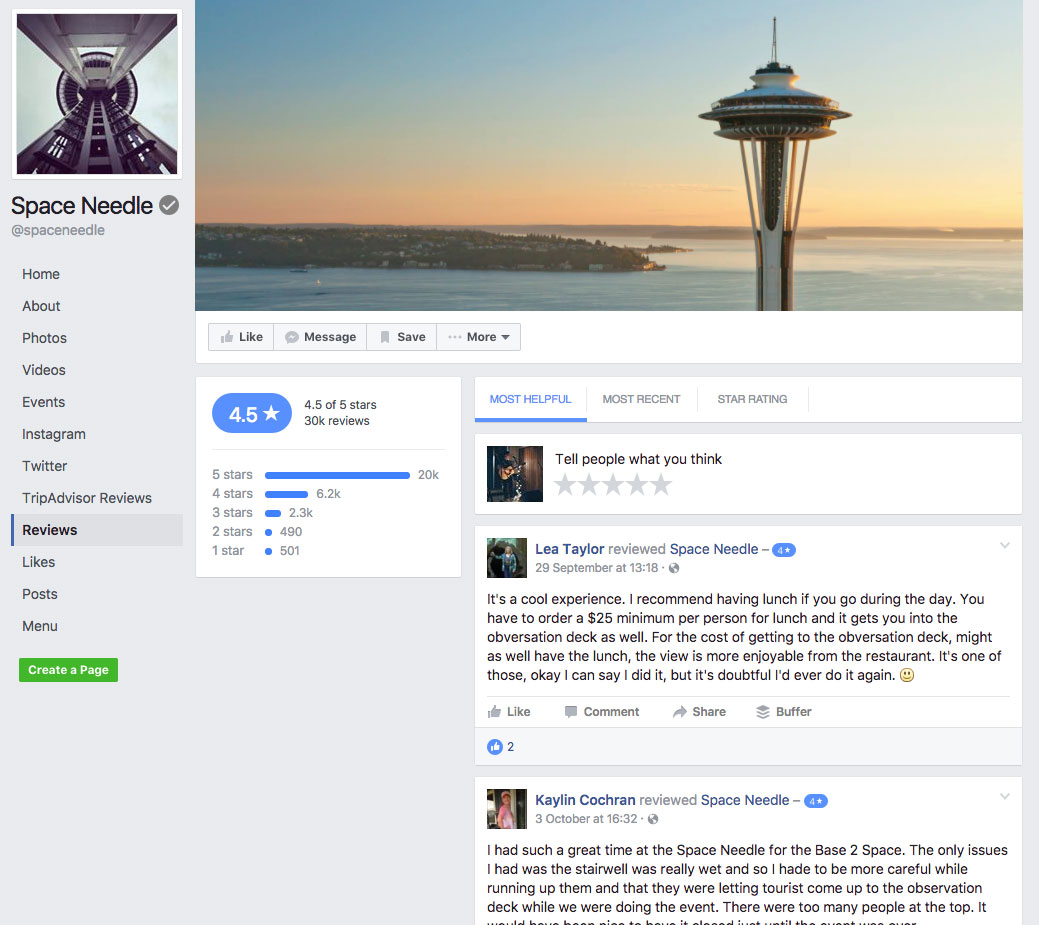
Task: Open the More dropdown menu
Action: click(478, 337)
